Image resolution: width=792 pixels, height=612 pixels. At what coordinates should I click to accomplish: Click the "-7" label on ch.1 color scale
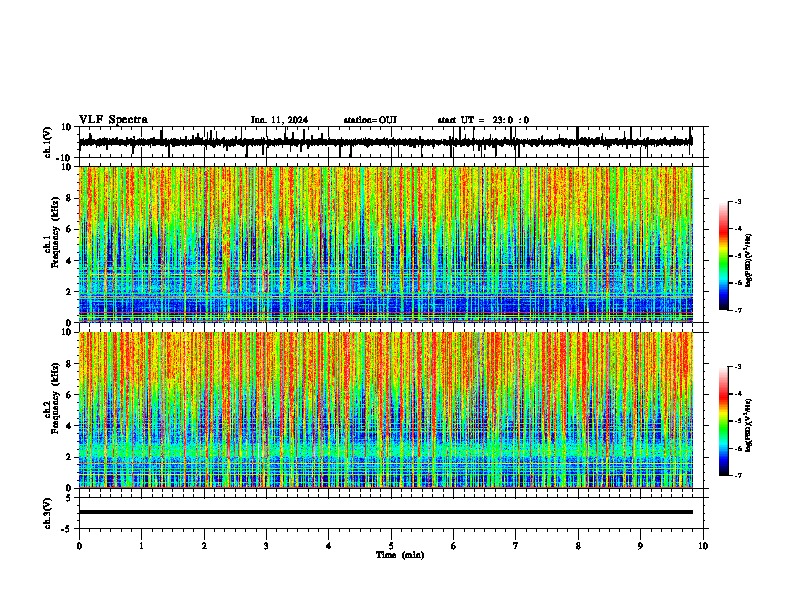(x=737, y=310)
